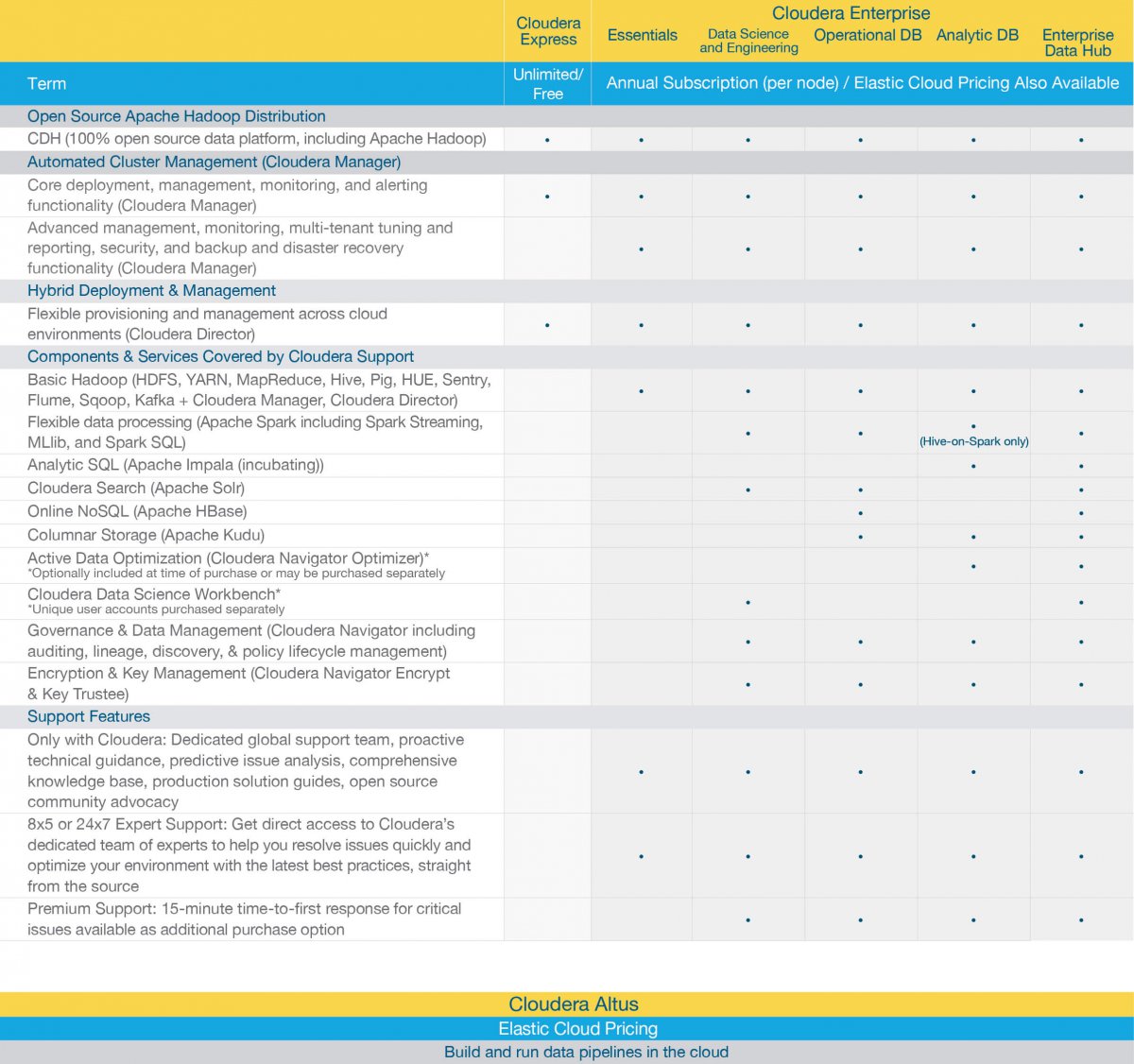Select Automated Cluster Management section heading

click(215, 162)
